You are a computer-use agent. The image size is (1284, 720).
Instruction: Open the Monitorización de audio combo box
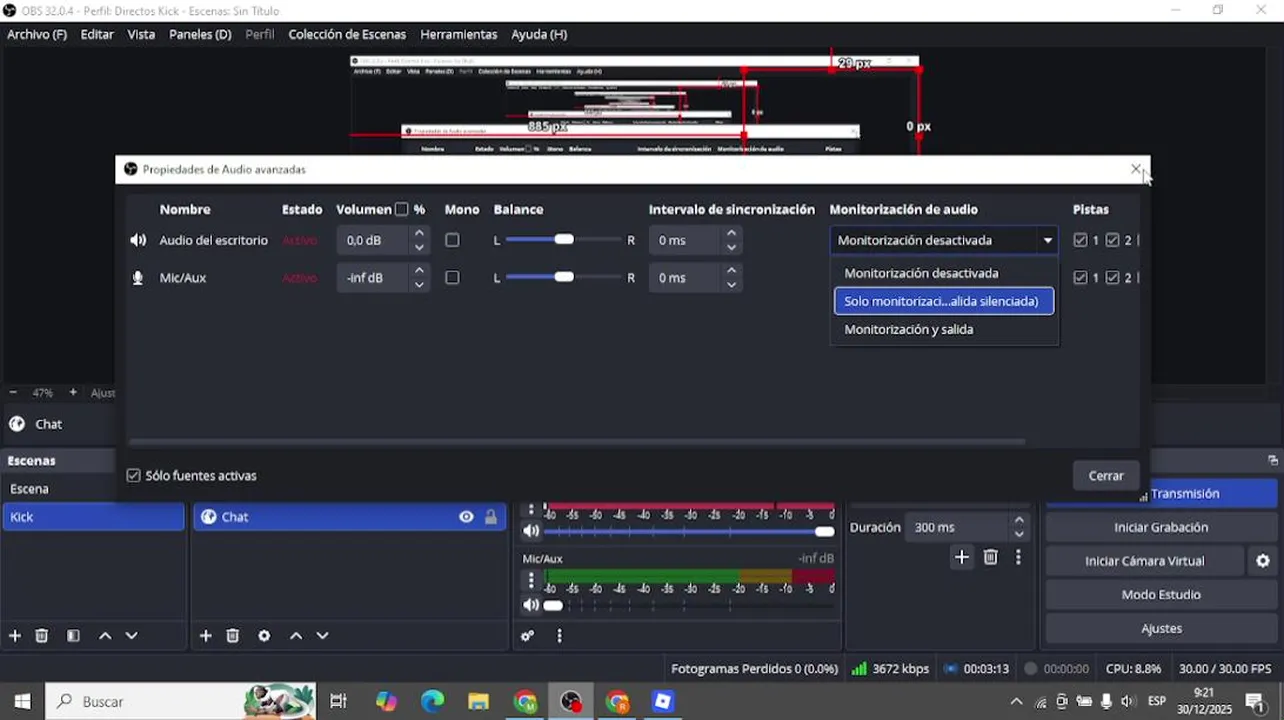943,240
